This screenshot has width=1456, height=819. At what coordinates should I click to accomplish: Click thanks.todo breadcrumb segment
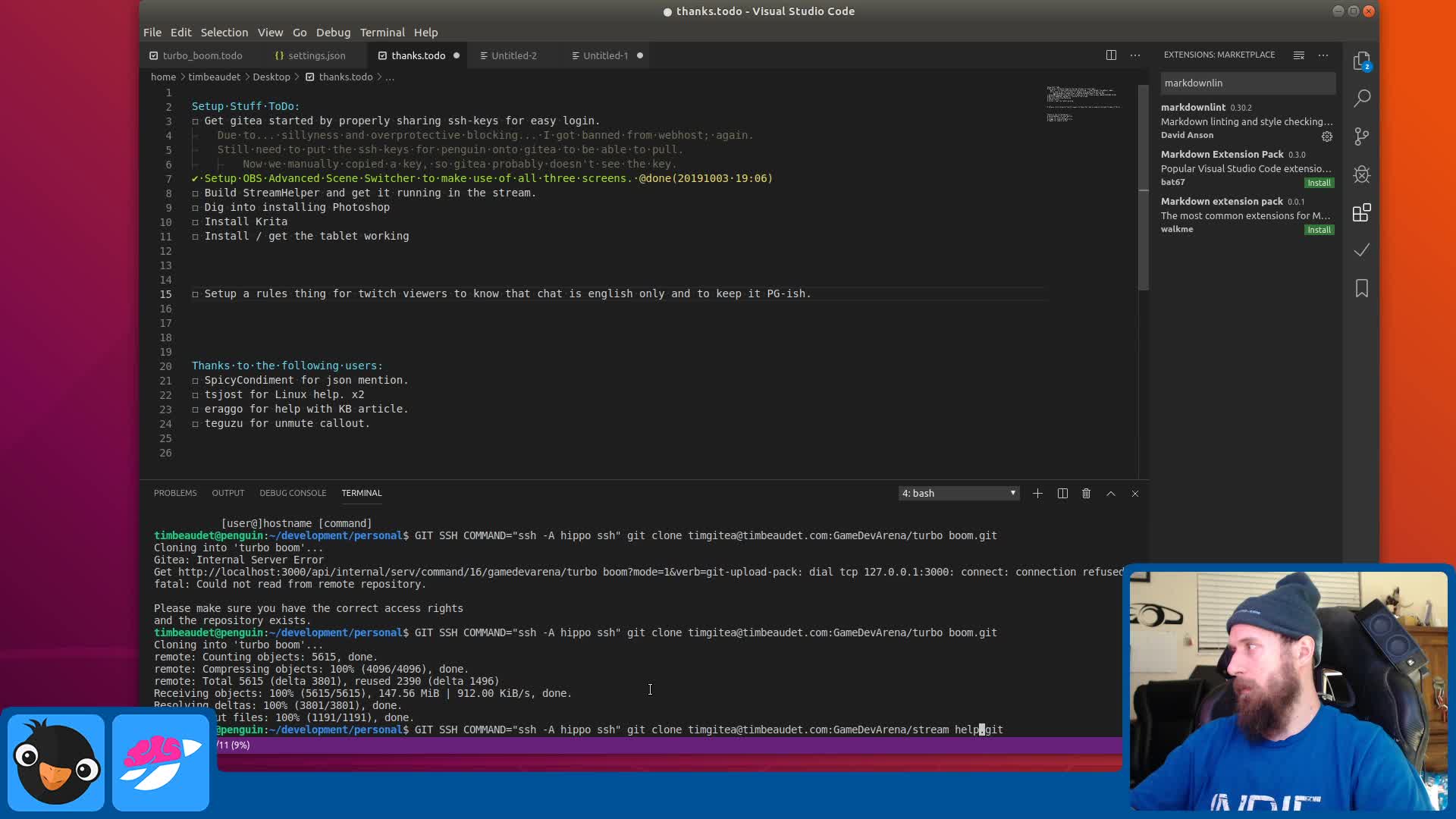click(346, 77)
